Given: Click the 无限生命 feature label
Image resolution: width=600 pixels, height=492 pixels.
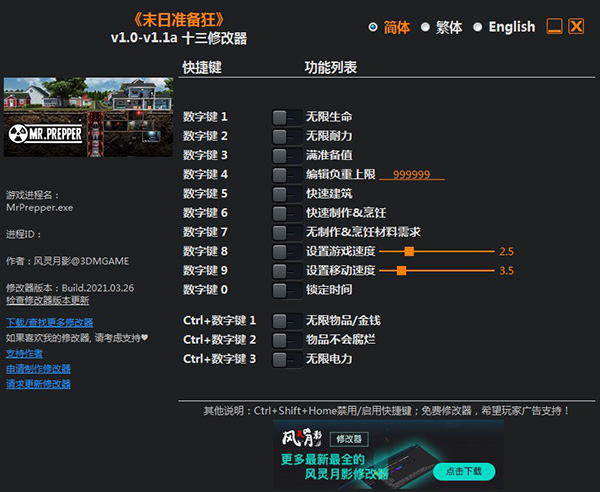Looking at the screenshot, I should point(329,117).
